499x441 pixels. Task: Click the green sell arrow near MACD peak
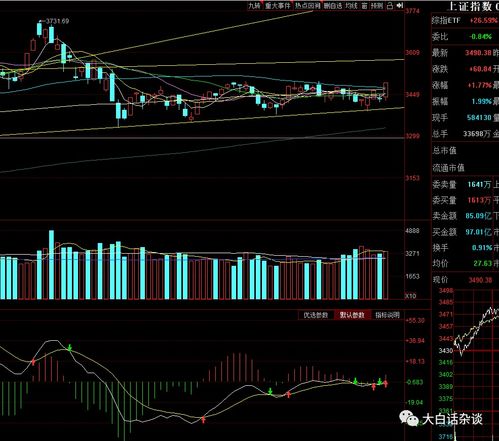coord(70,348)
